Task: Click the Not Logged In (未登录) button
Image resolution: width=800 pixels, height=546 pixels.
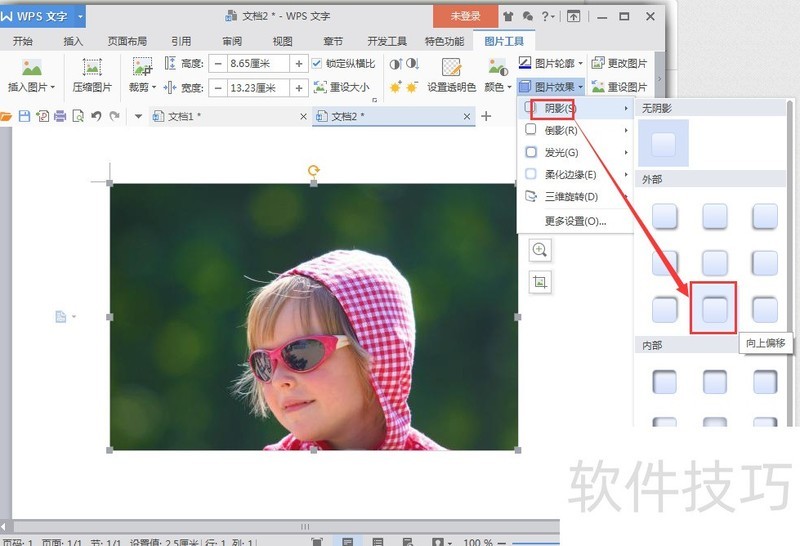Action: click(465, 16)
